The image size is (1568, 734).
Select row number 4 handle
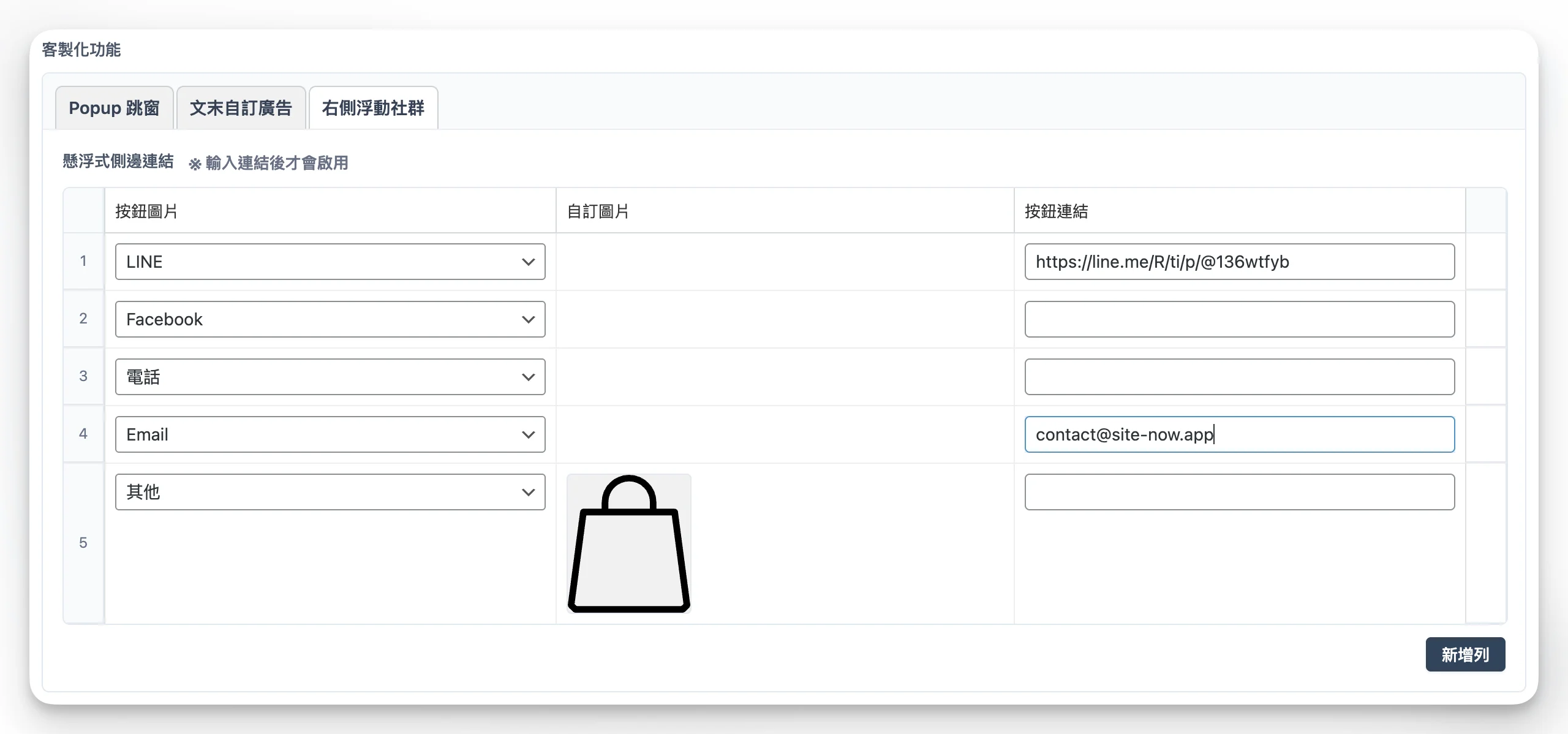(x=83, y=434)
